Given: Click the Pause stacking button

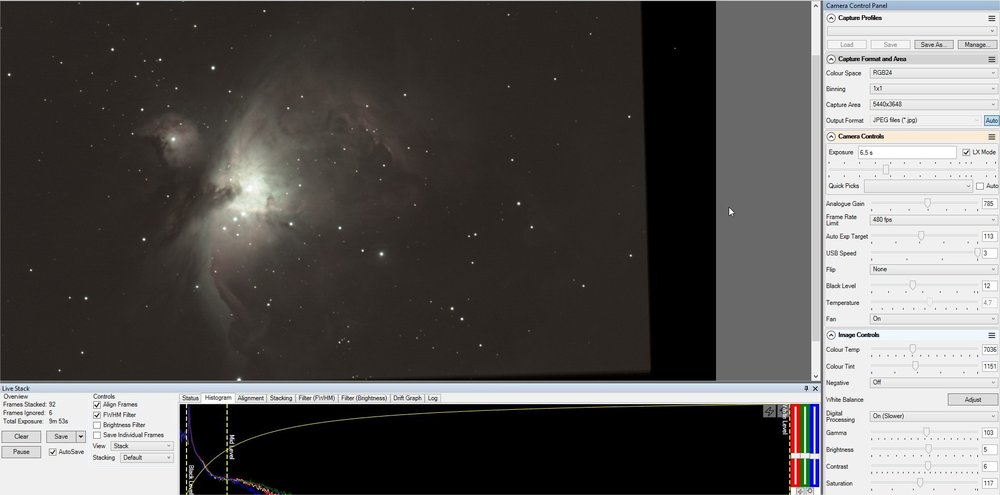Looking at the screenshot, I should click(21, 452).
